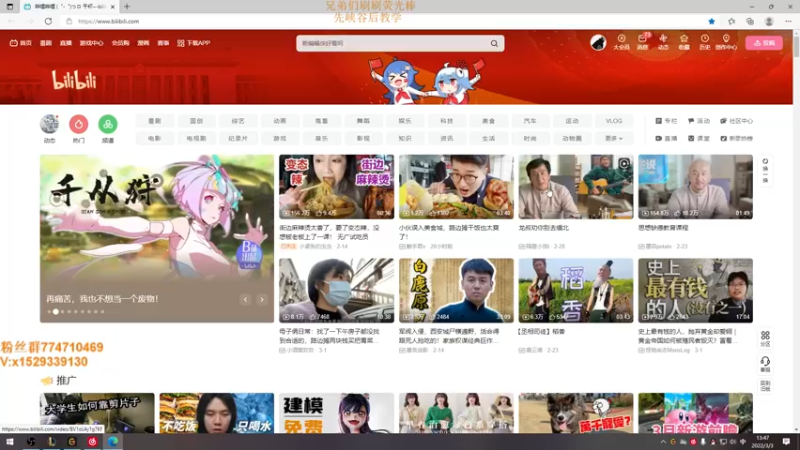Image resolution: width=800 pixels, height=450 pixels.
Task: Open 收藏 favorites icon in header
Action: [684, 42]
